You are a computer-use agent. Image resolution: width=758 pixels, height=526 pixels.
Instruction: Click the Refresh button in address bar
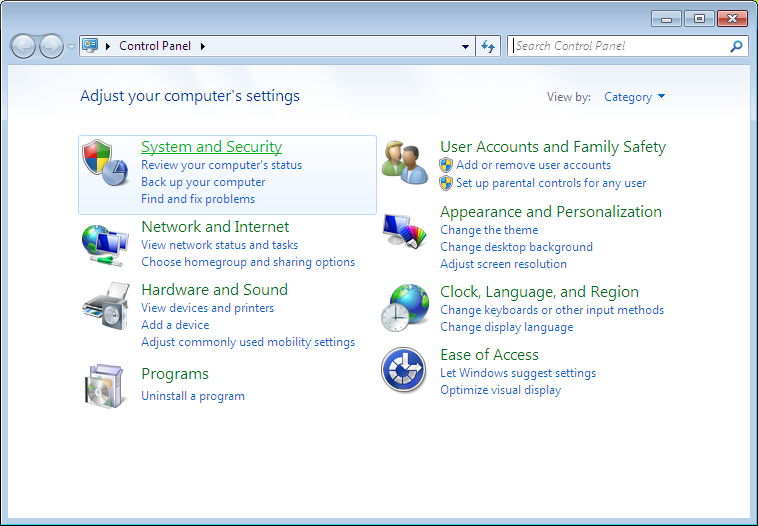point(488,46)
